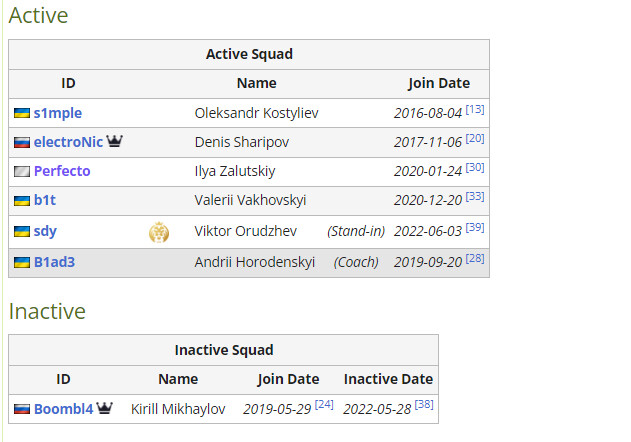Click the Ukraine flag beside s1mple

click(x=21, y=113)
